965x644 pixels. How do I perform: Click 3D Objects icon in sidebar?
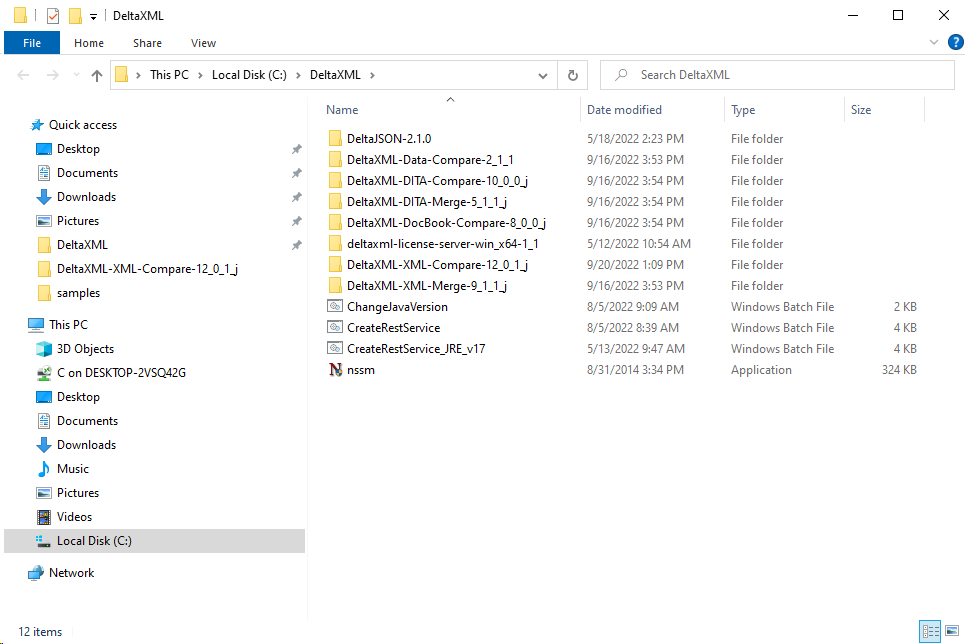click(x=44, y=349)
